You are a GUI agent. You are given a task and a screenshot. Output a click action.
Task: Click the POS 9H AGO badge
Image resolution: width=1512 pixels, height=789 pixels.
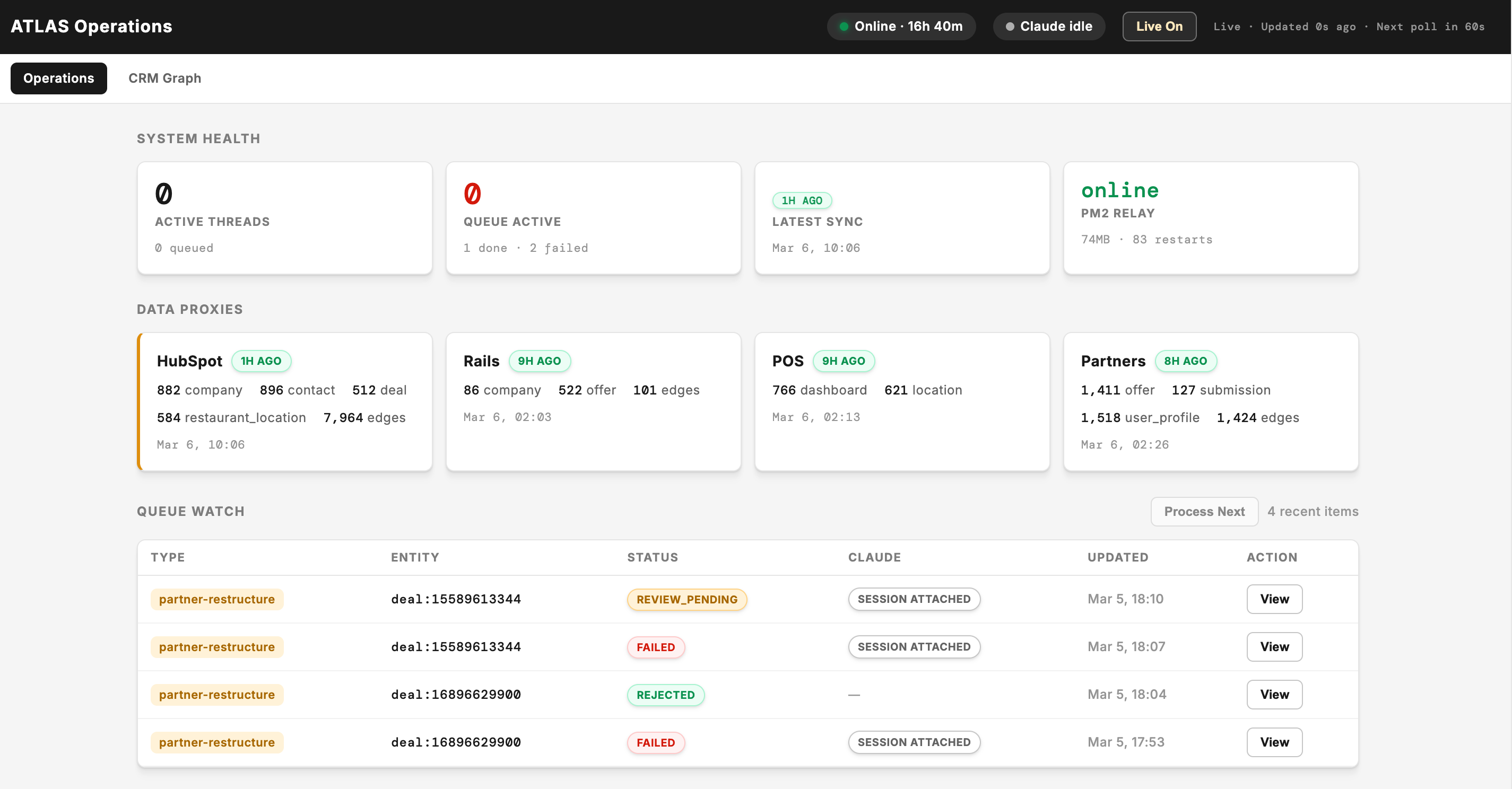pos(843,361)
